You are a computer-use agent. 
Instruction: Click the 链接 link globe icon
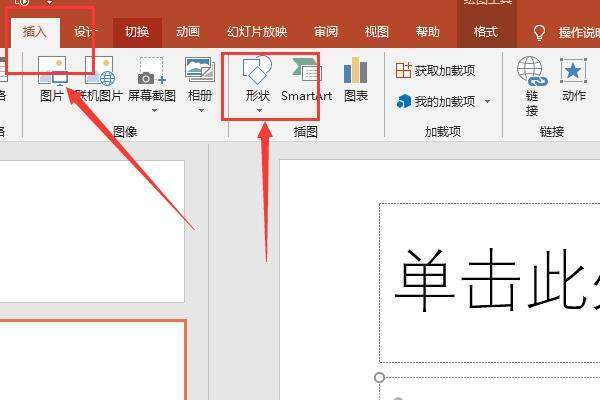pos(531,70)
